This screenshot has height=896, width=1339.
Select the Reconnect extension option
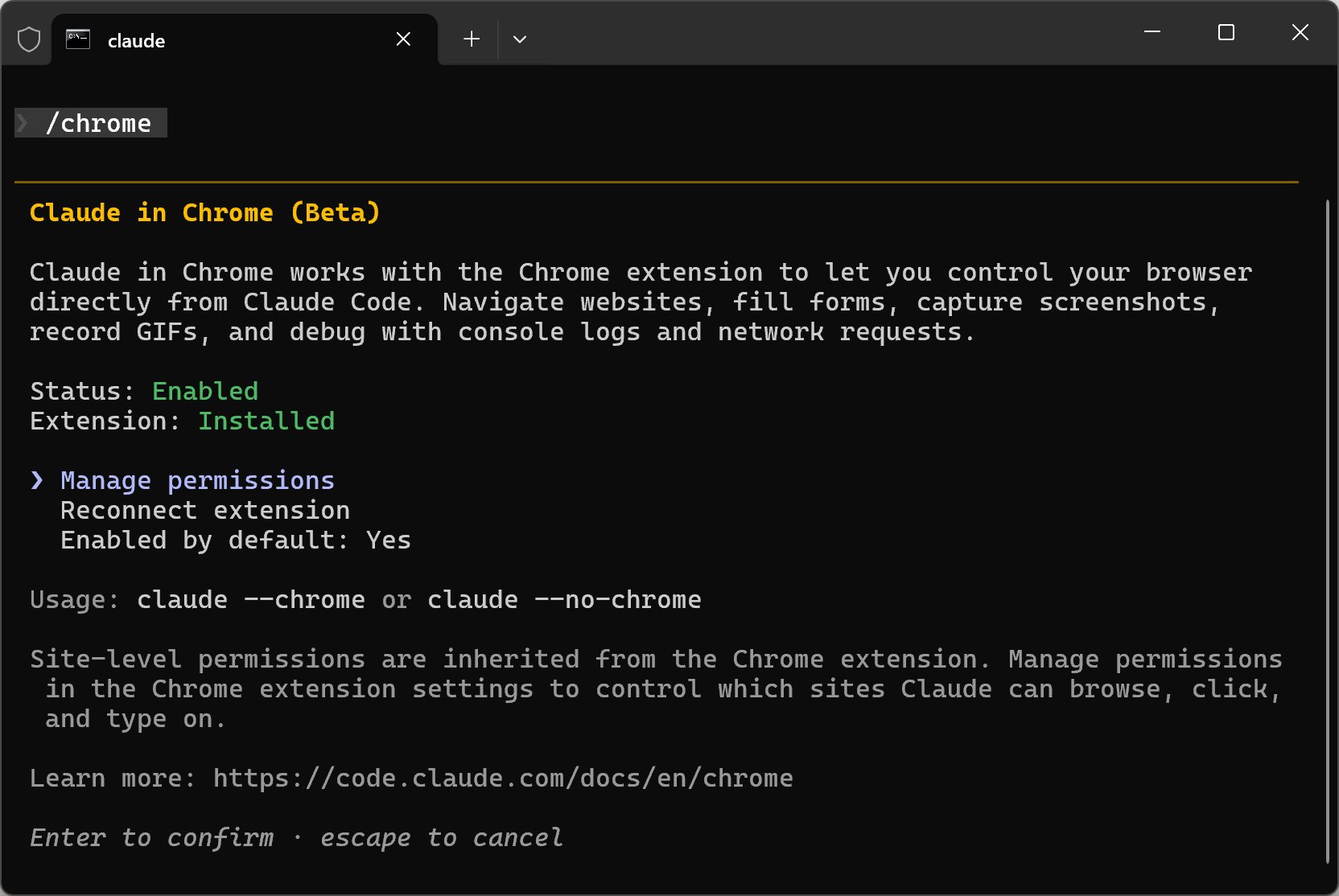point(205,511)
